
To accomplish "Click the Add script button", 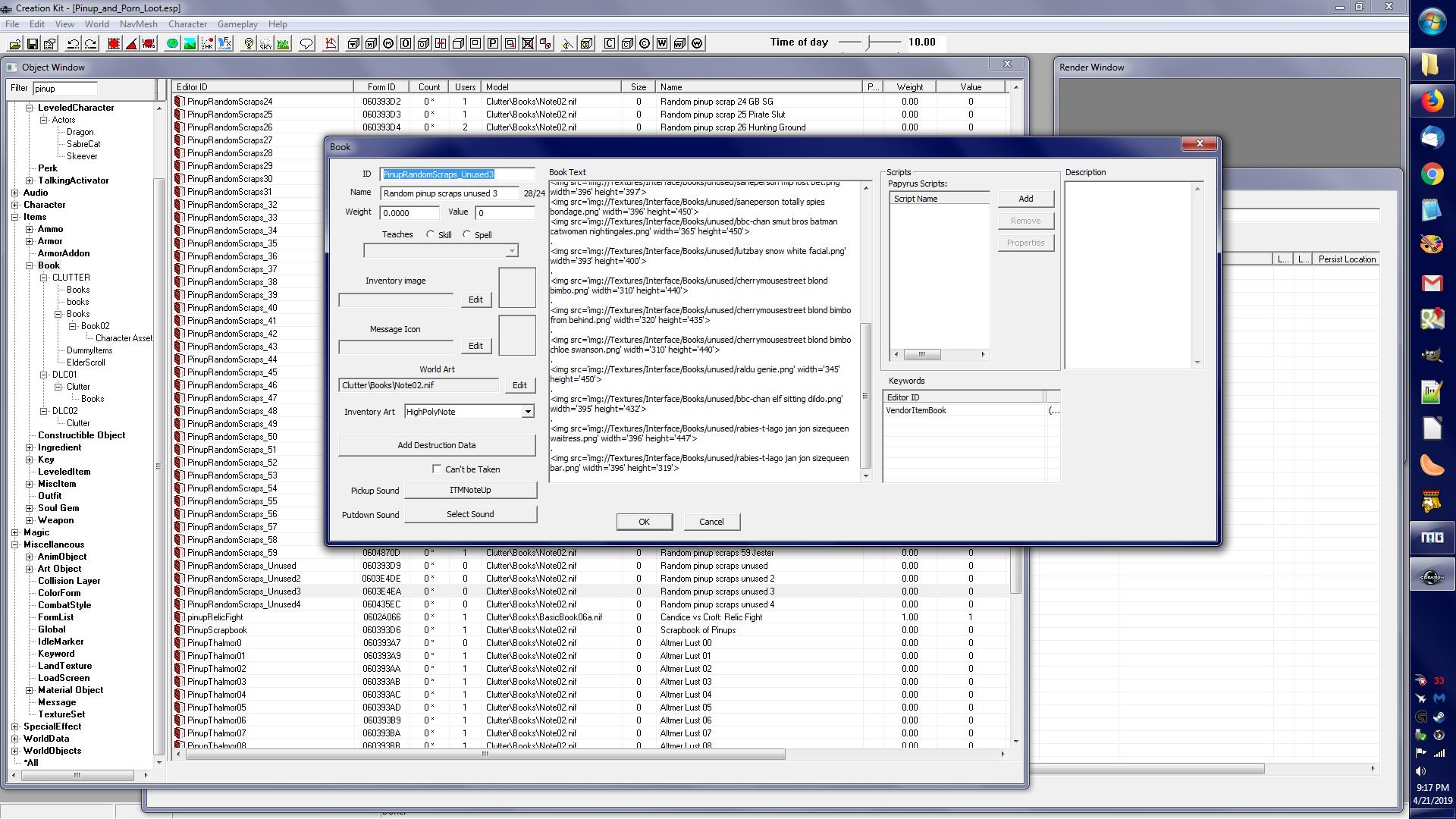I will (1026, 199).
